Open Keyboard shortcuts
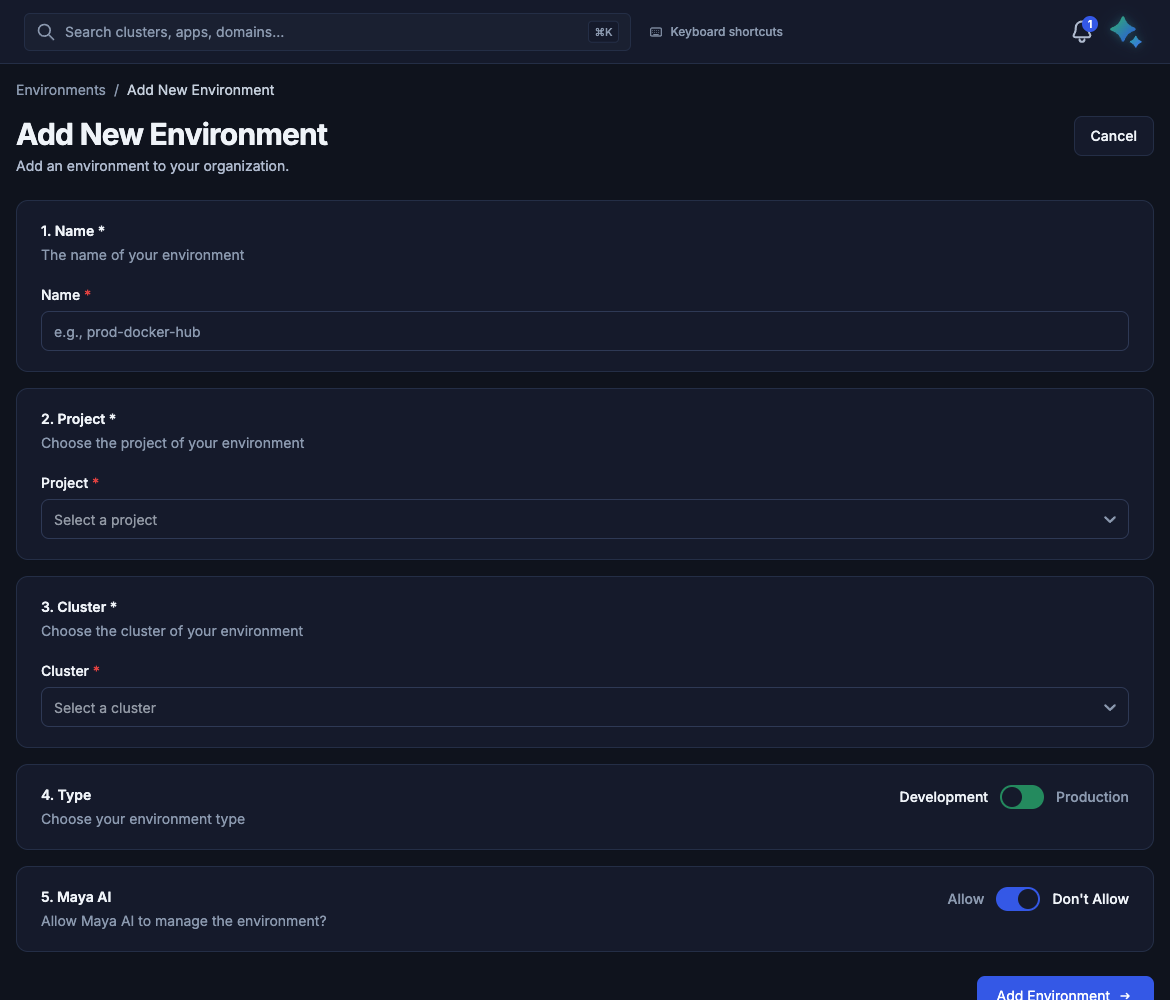 click(716, 32)
